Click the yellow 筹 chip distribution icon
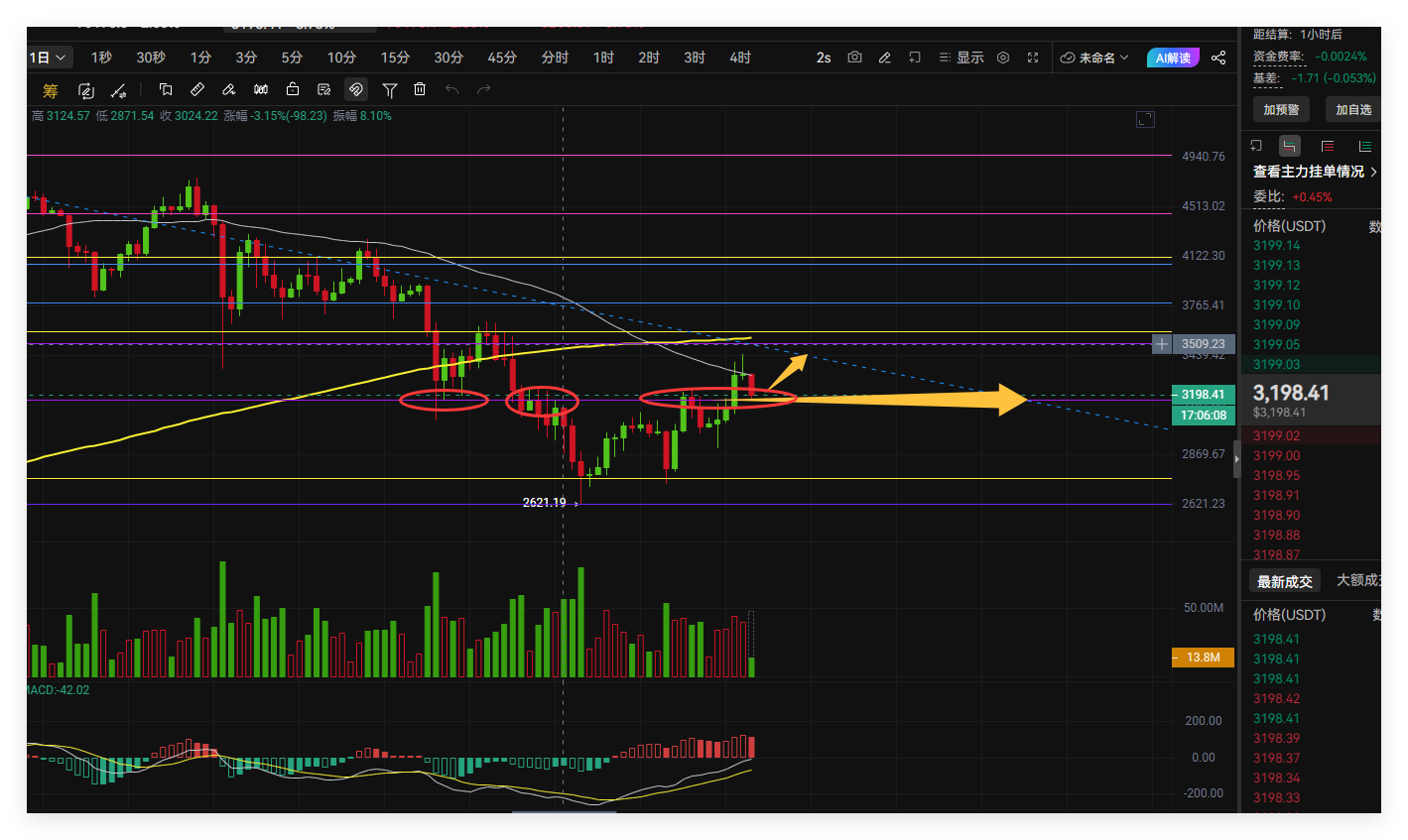The height and width of the screenshot is (840, 1408). [51, 91]
